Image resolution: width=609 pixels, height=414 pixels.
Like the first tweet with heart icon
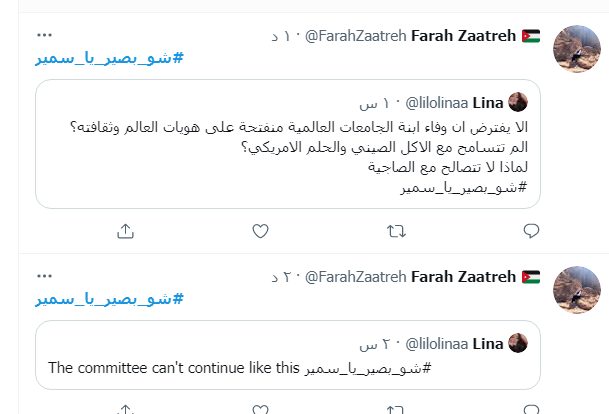click(260, 231)
